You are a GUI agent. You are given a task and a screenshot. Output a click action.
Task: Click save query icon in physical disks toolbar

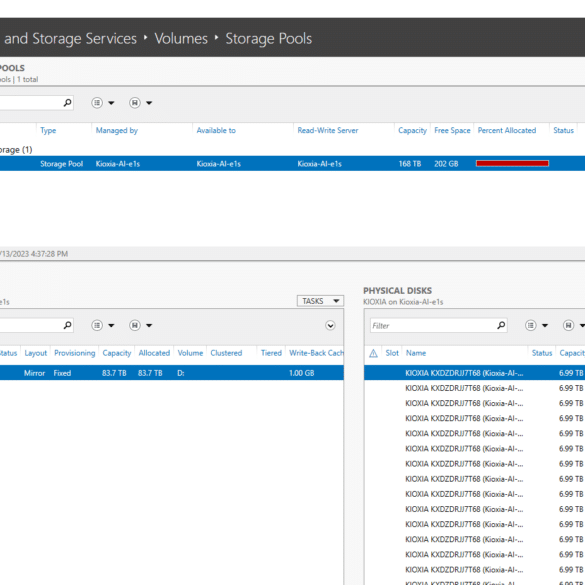[568, 325]
